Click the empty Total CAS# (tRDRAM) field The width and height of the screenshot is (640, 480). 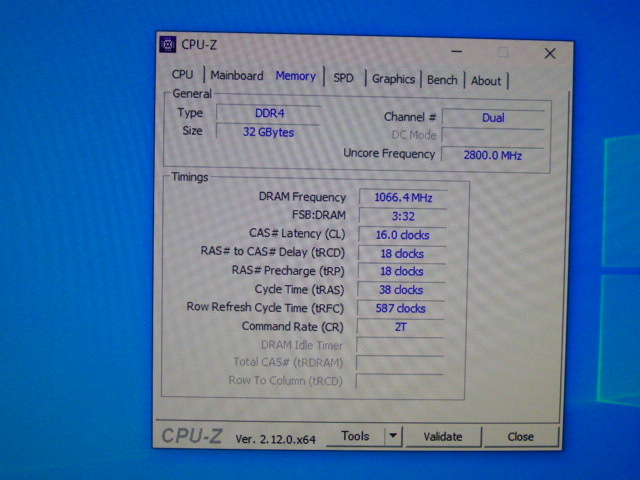click(399, 363)
